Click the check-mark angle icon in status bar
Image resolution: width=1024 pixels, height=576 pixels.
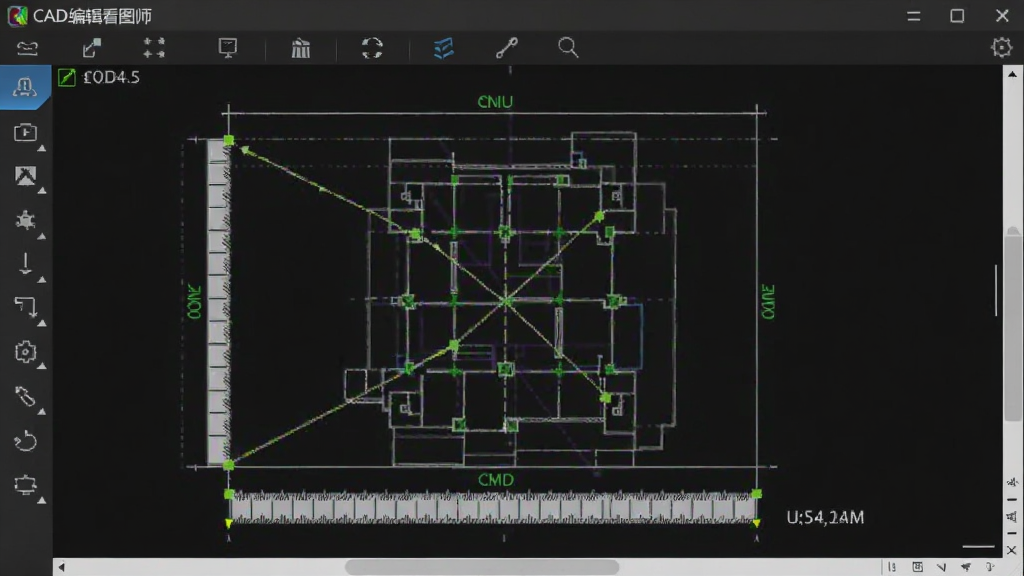tap(941, 567)
